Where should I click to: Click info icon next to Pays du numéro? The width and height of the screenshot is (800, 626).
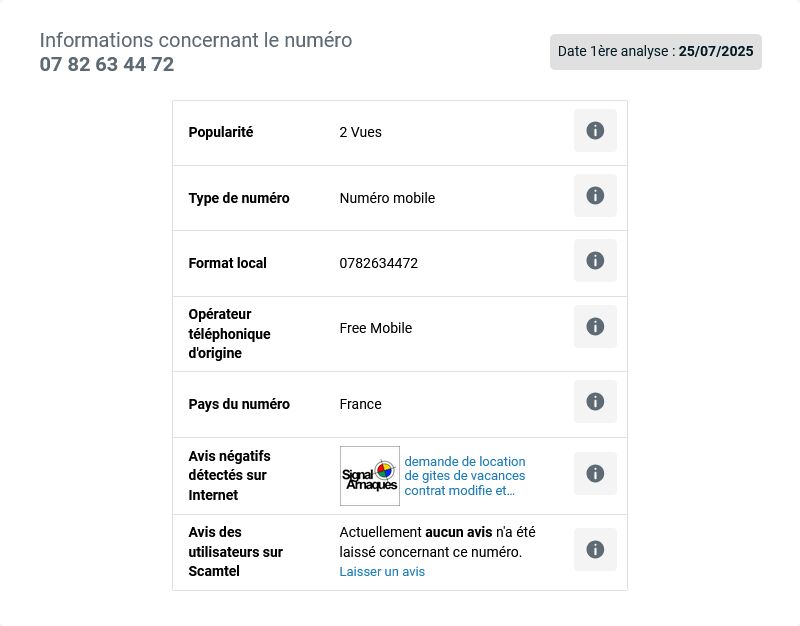click(x=595, y=402)
